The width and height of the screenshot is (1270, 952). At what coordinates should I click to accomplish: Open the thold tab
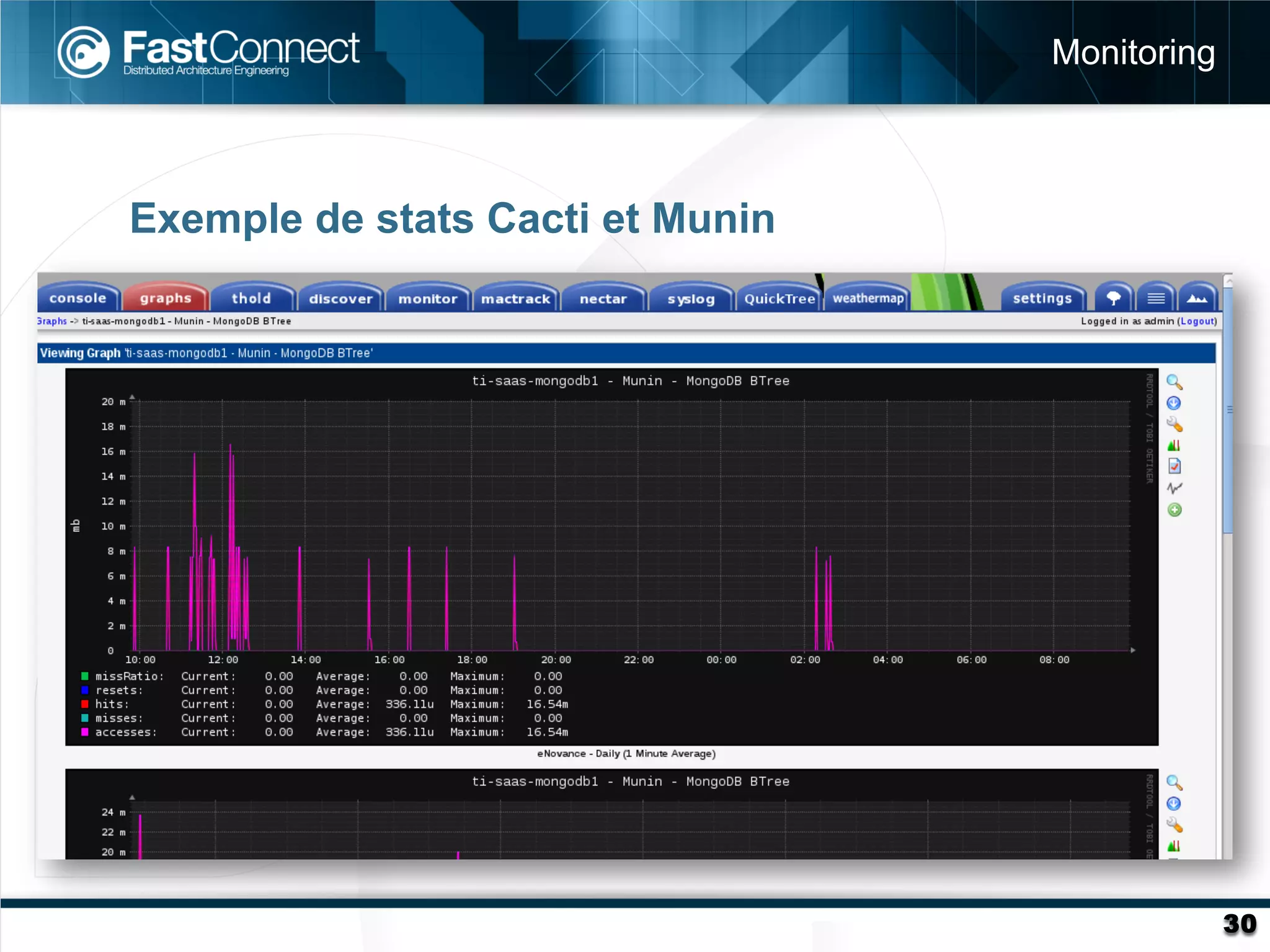point(252,298)
